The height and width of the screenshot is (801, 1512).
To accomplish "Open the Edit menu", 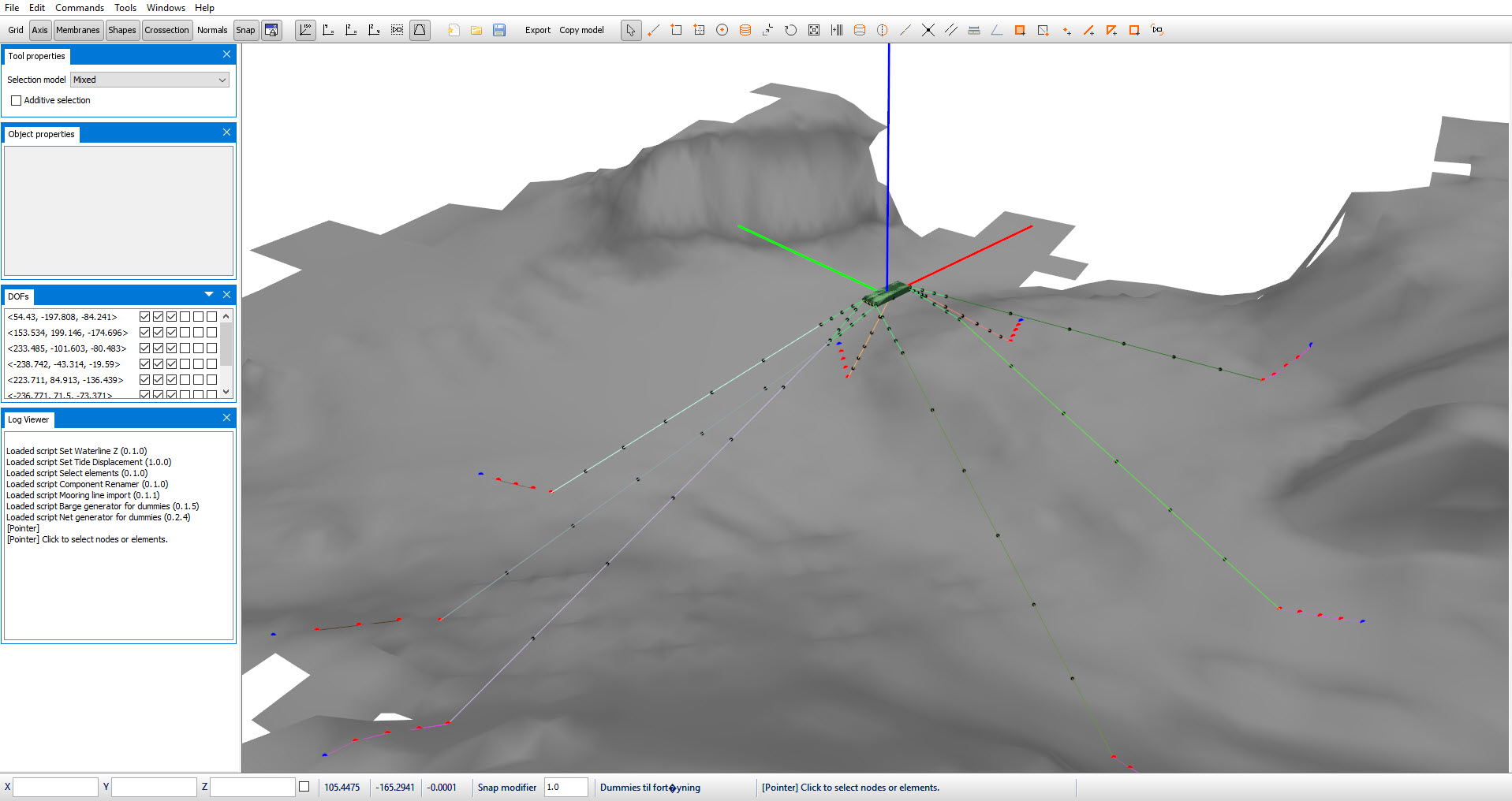I will [x=37, y=7].
